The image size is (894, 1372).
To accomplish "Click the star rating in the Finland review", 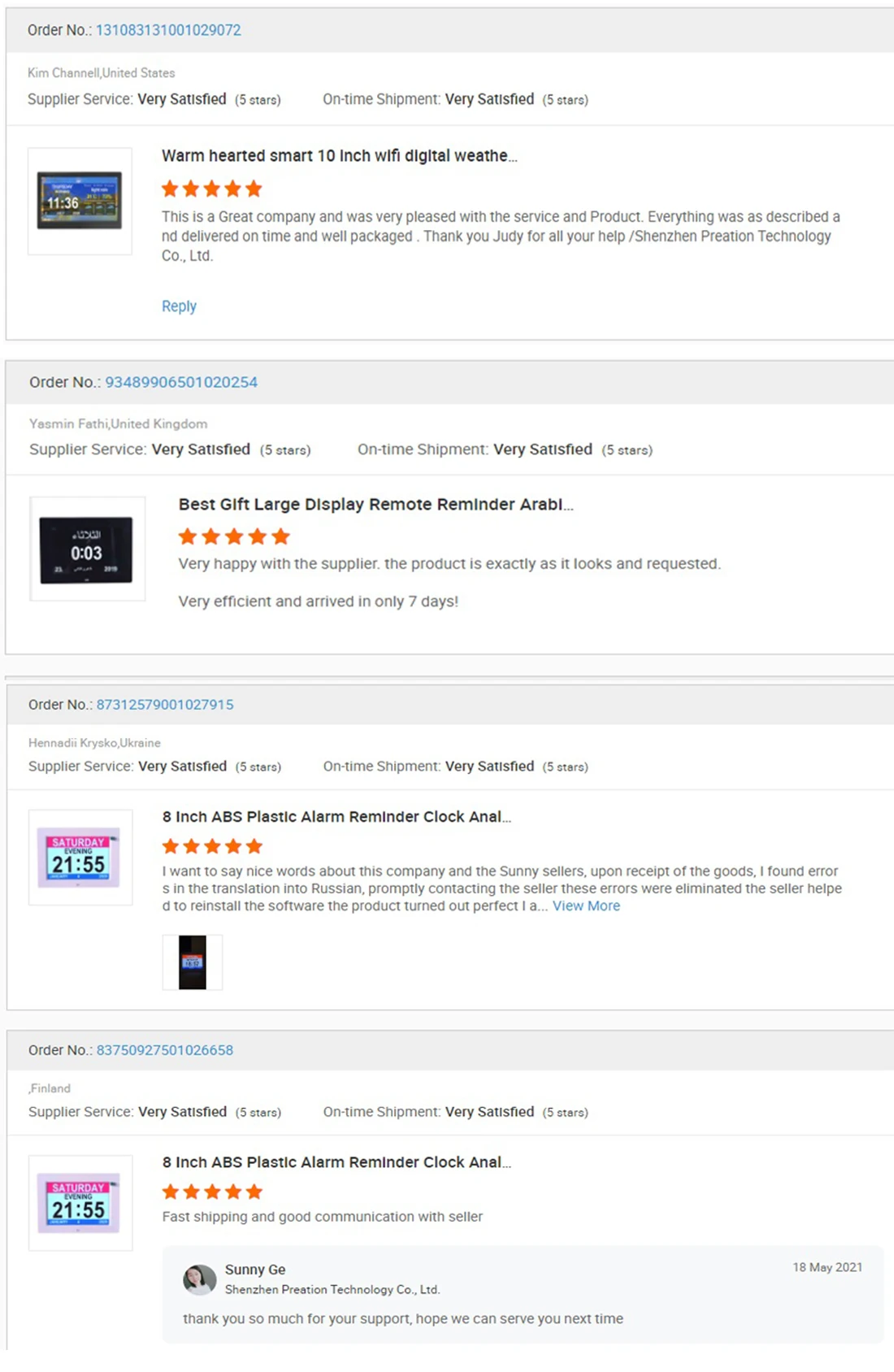I will click(212, 1192).
